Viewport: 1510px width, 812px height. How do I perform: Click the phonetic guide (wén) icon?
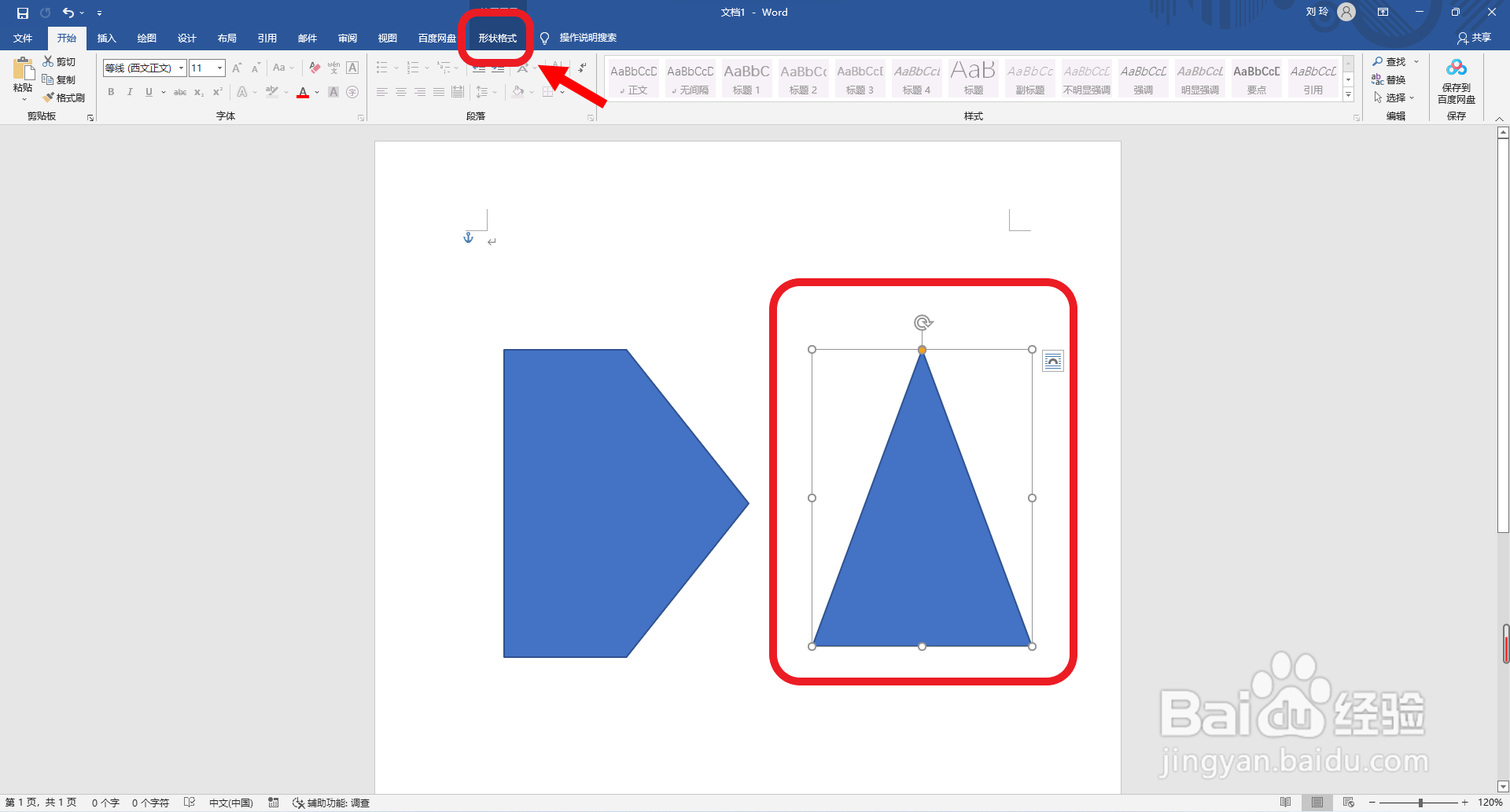[x=333, y=68]
